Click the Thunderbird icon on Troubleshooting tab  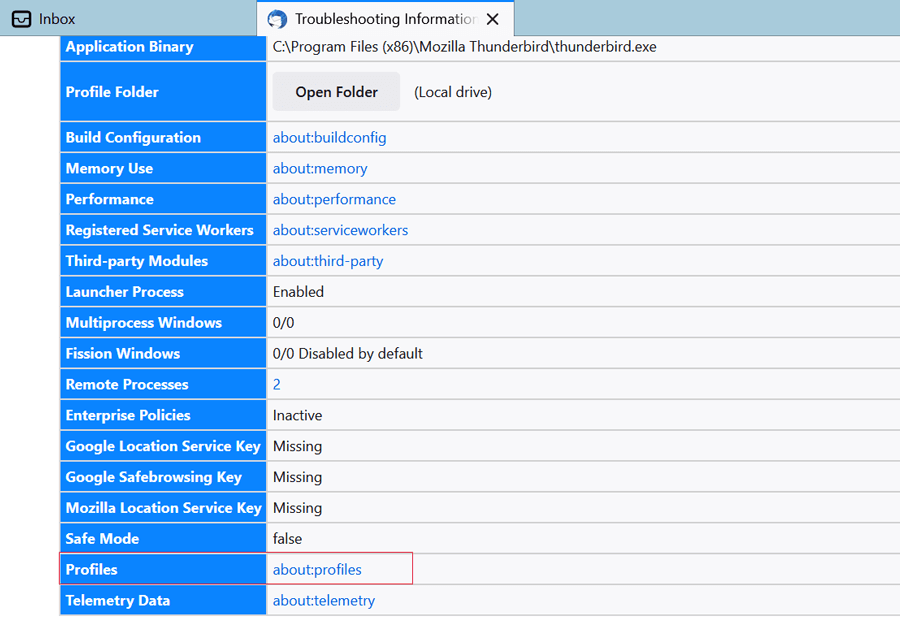pyautogui.click(x=277, y=19)
